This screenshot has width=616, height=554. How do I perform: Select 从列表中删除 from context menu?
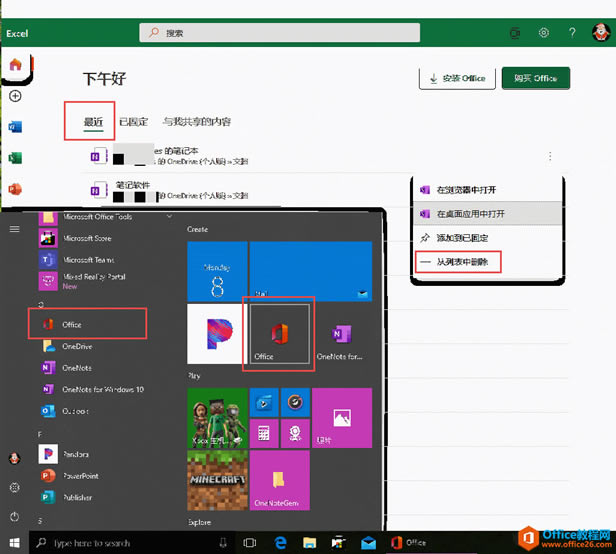tap(458, 262)
